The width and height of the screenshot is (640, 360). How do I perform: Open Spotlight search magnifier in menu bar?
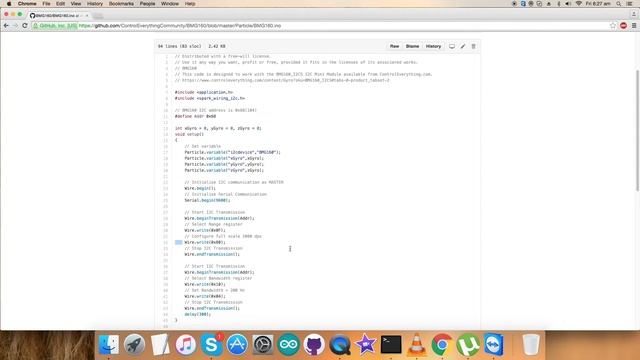619,4
